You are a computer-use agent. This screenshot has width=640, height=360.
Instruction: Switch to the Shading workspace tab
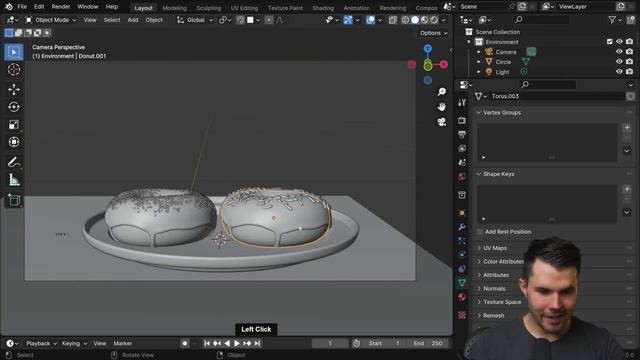323,8
